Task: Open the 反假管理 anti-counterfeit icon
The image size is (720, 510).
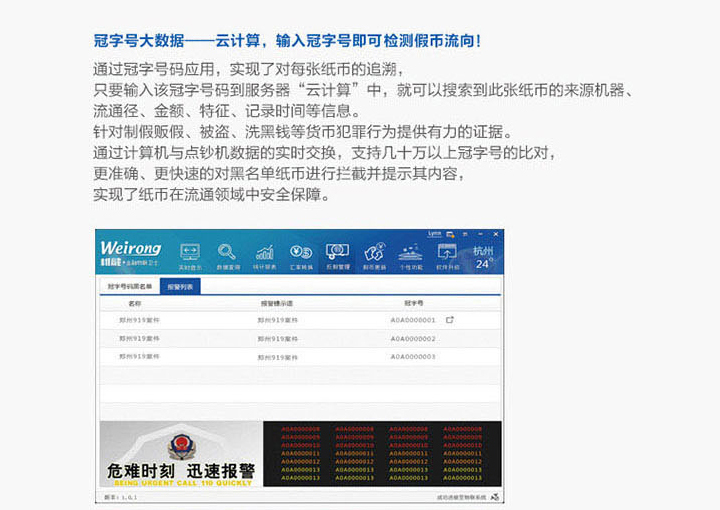Action: point(338,256)
